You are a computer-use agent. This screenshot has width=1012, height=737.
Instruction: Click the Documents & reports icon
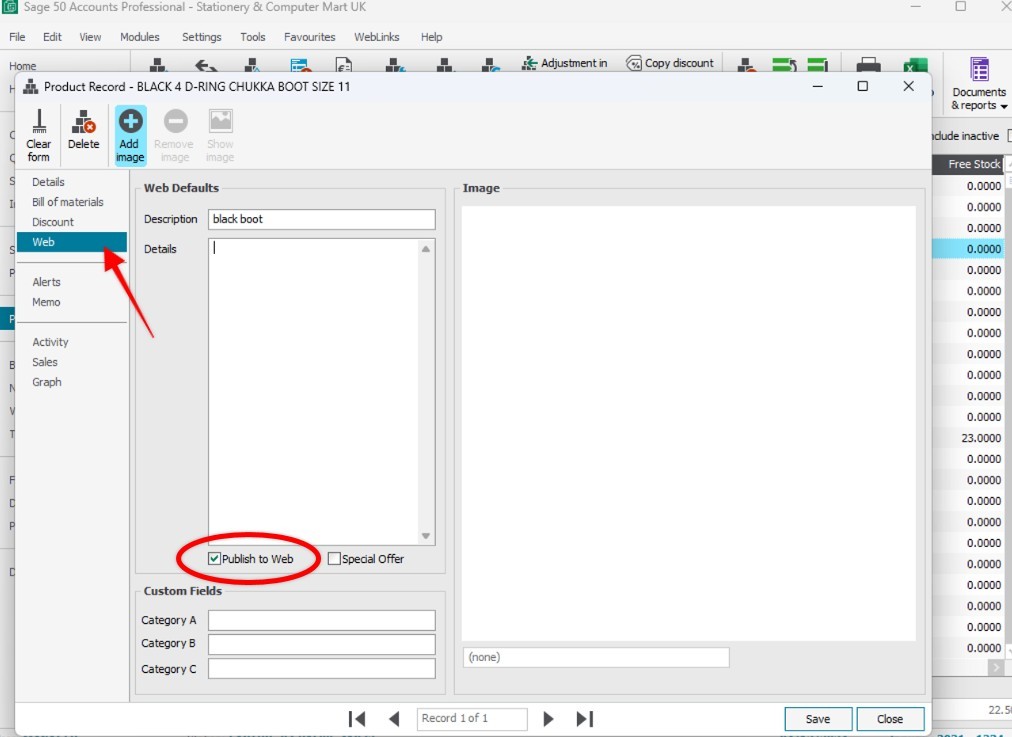coord(979,69)
